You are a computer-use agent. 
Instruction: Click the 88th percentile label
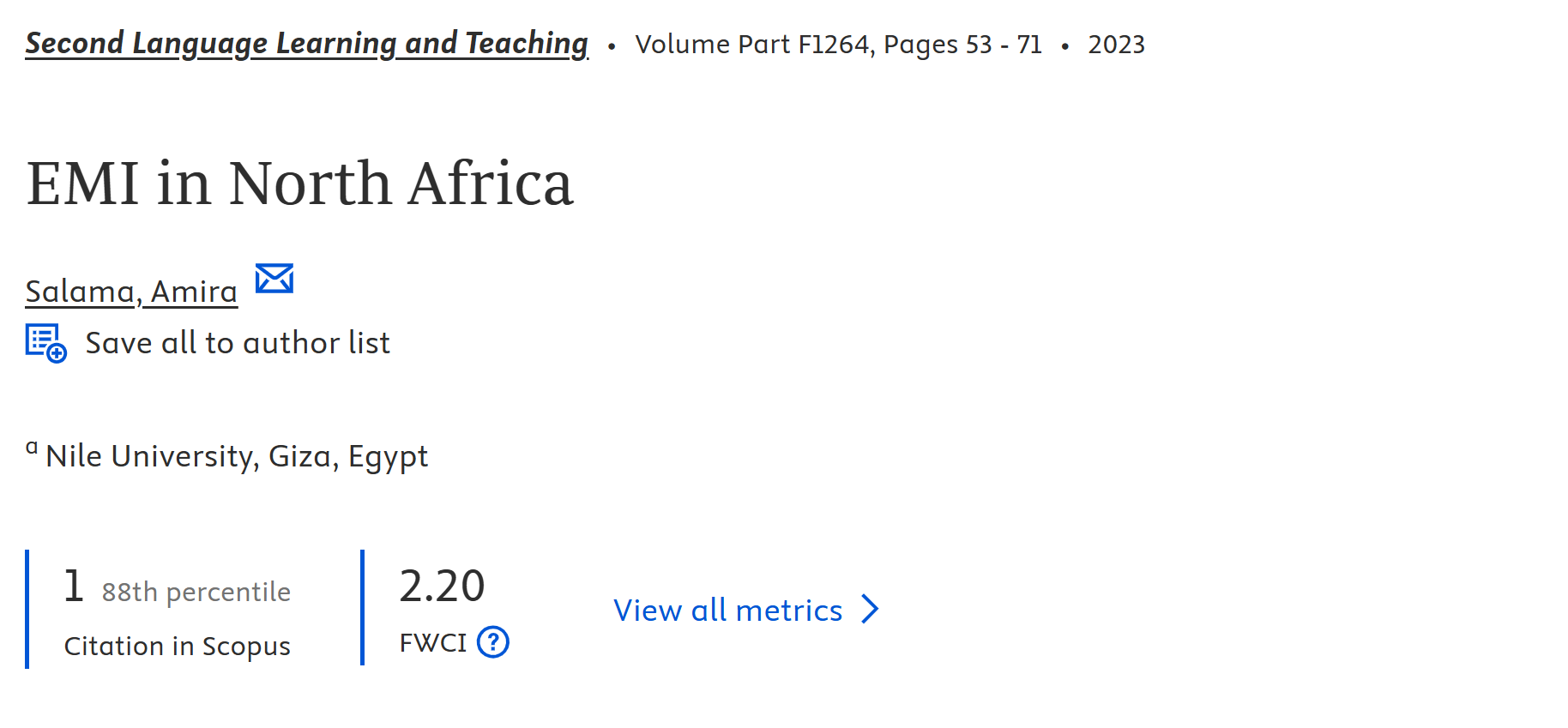point(196,592)
